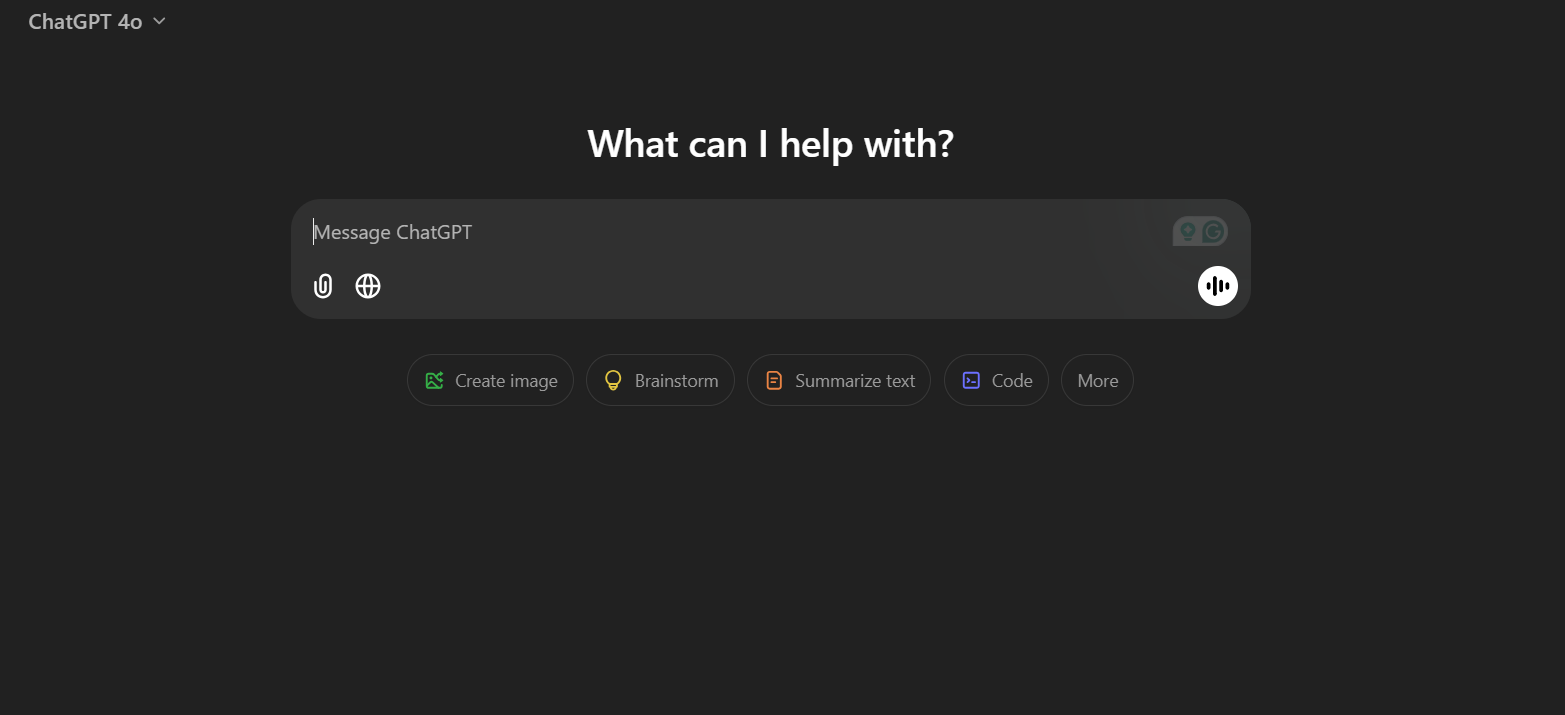Show more suggestions with More button

(1097, 380)
